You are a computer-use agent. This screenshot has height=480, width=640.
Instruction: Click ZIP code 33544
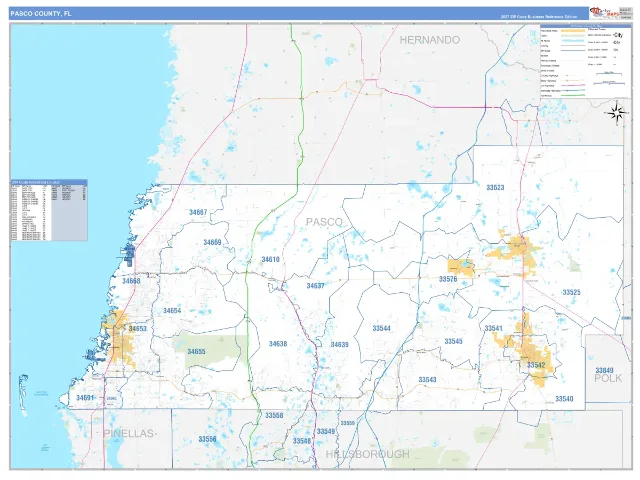pyautogui.click(x=381, y=328)
